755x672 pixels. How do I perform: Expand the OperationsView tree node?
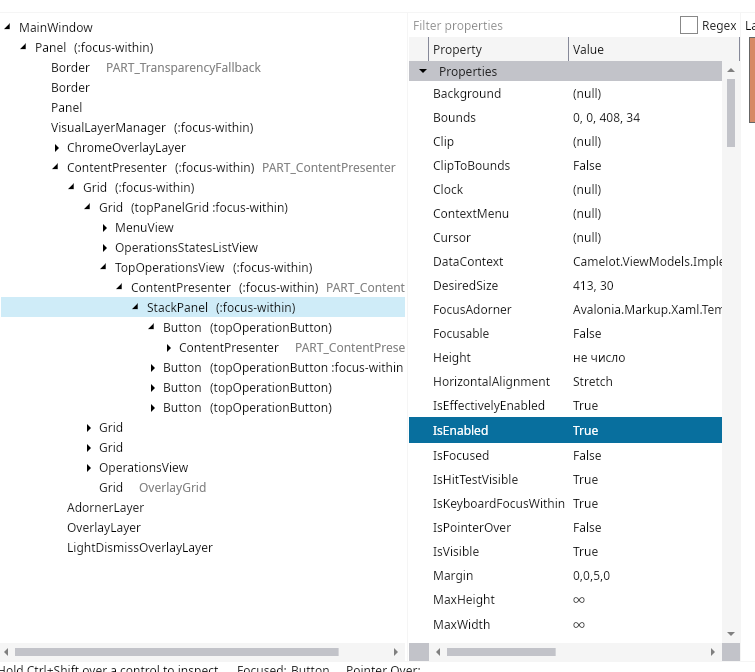(89, 468)
